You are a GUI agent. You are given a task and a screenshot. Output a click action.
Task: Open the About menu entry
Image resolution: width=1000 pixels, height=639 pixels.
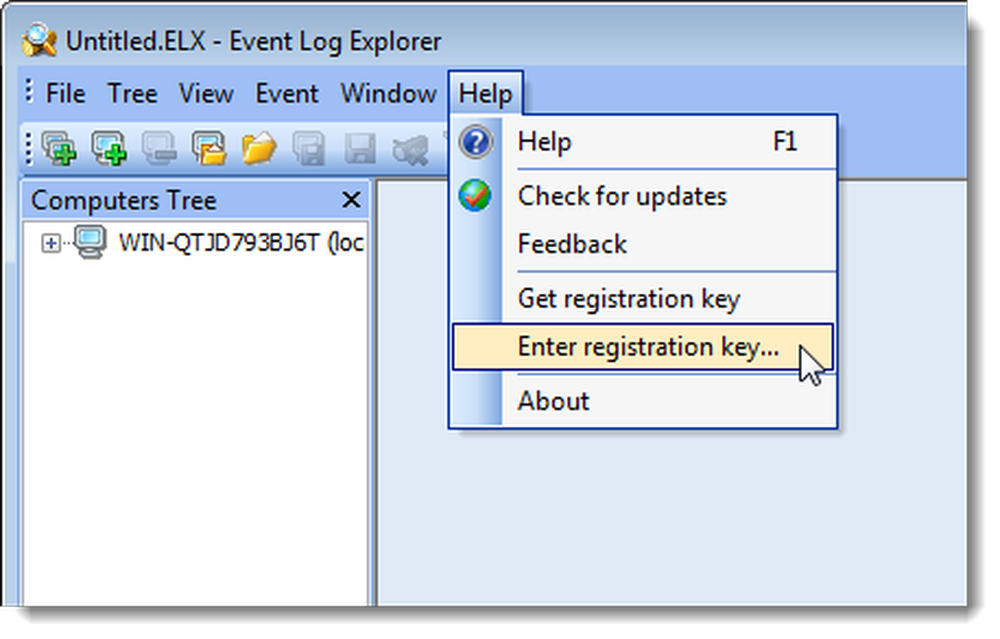pos(644,401)
